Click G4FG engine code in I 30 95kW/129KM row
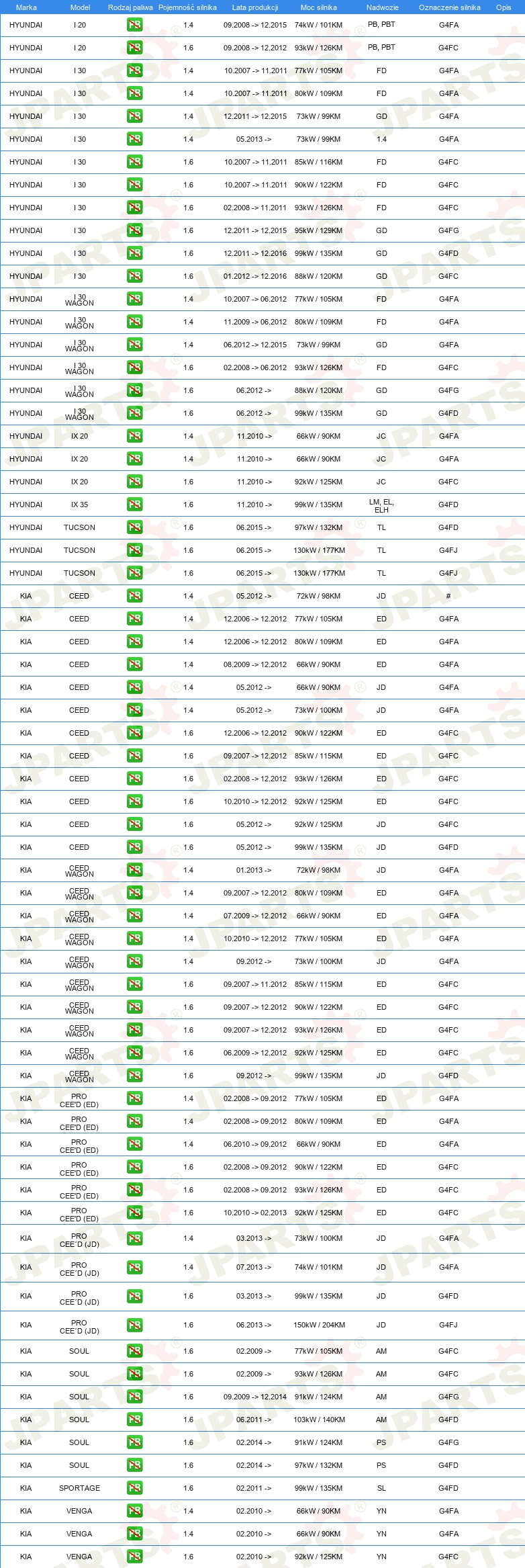The image size is (525, 1568). [x=448, y=230]
